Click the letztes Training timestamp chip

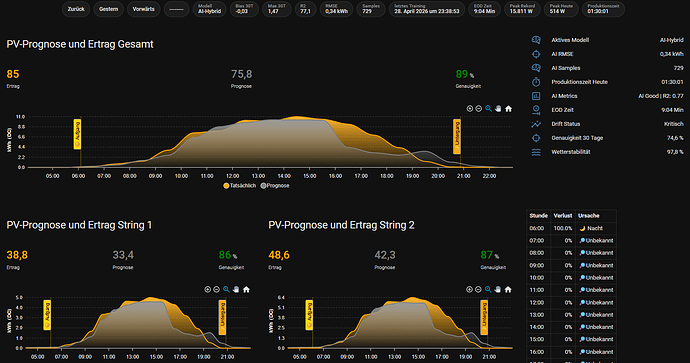click(x=426, y=9)
